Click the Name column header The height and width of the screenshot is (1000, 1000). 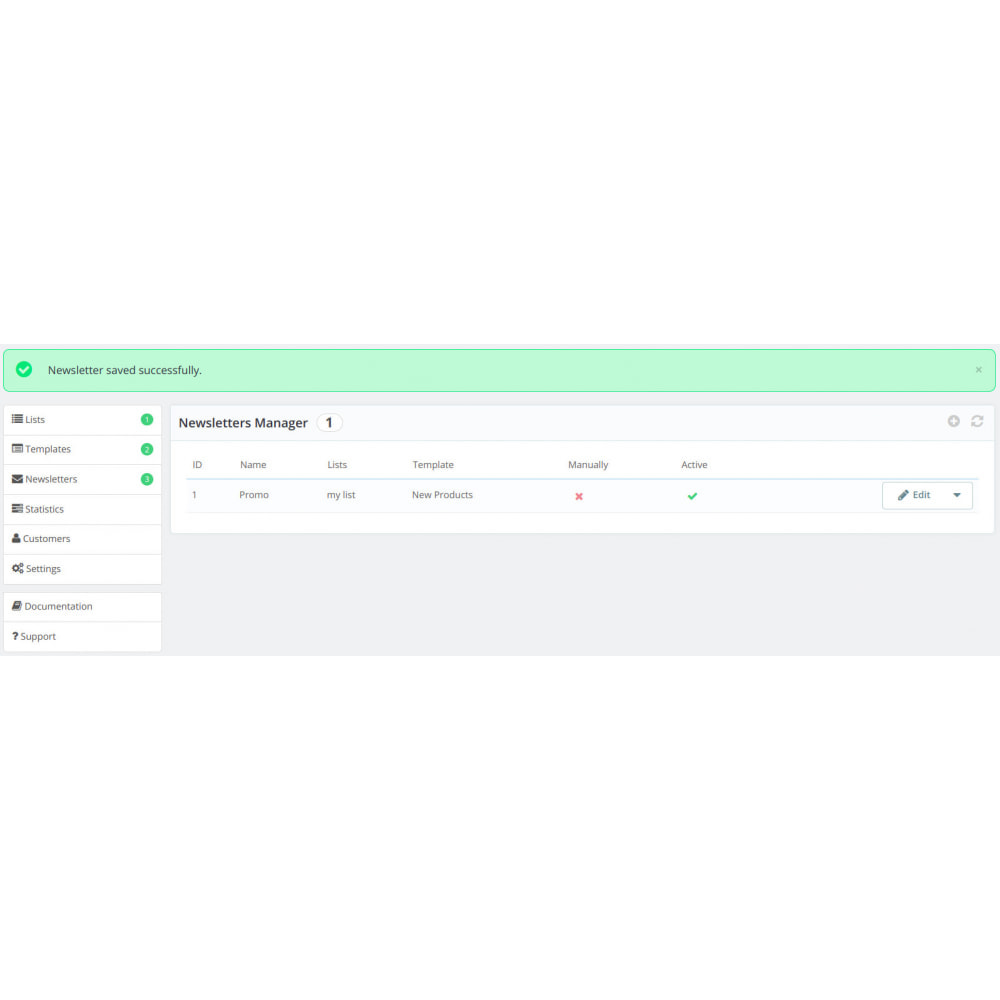[253, 465]
